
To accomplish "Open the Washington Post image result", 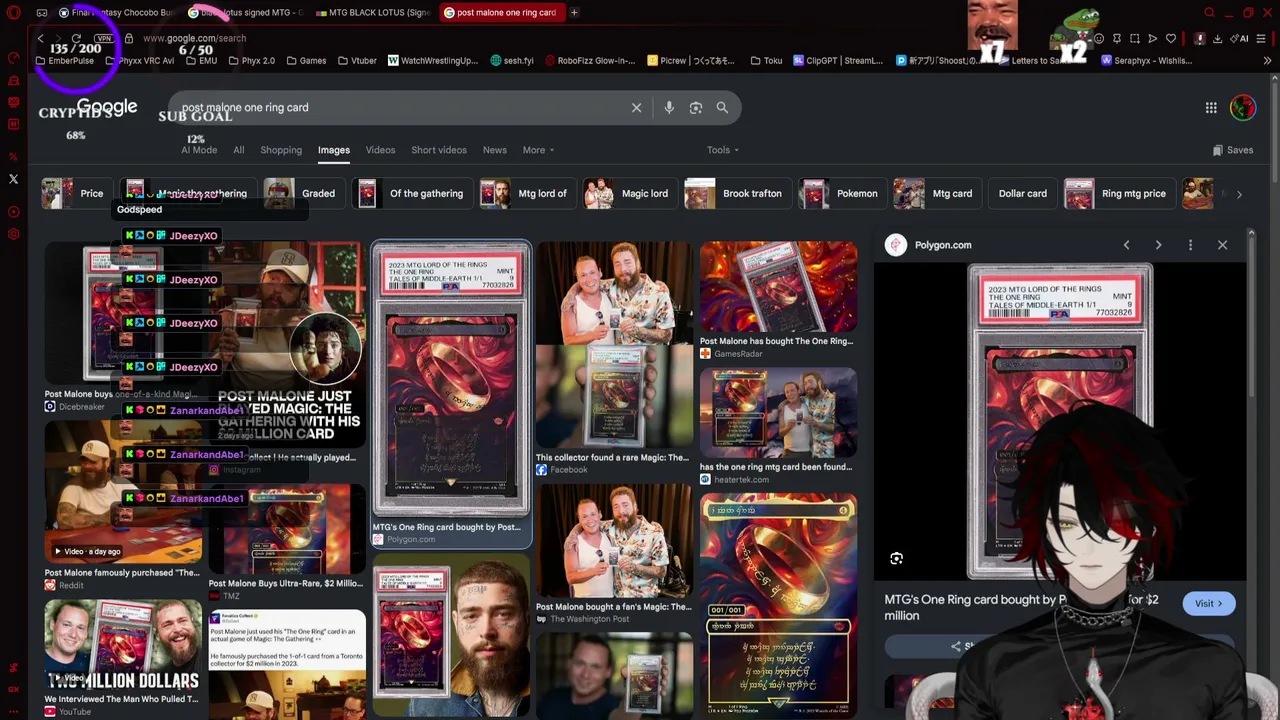I will (x=614, y=541).
